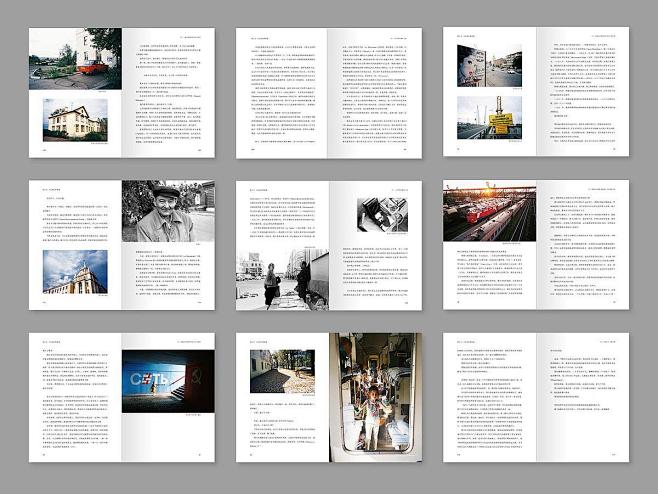This screenshot has width=658, height=494.
Task: Select the bottom-right text-only spread
Action: pyautogui.click(x=535, y=397)
